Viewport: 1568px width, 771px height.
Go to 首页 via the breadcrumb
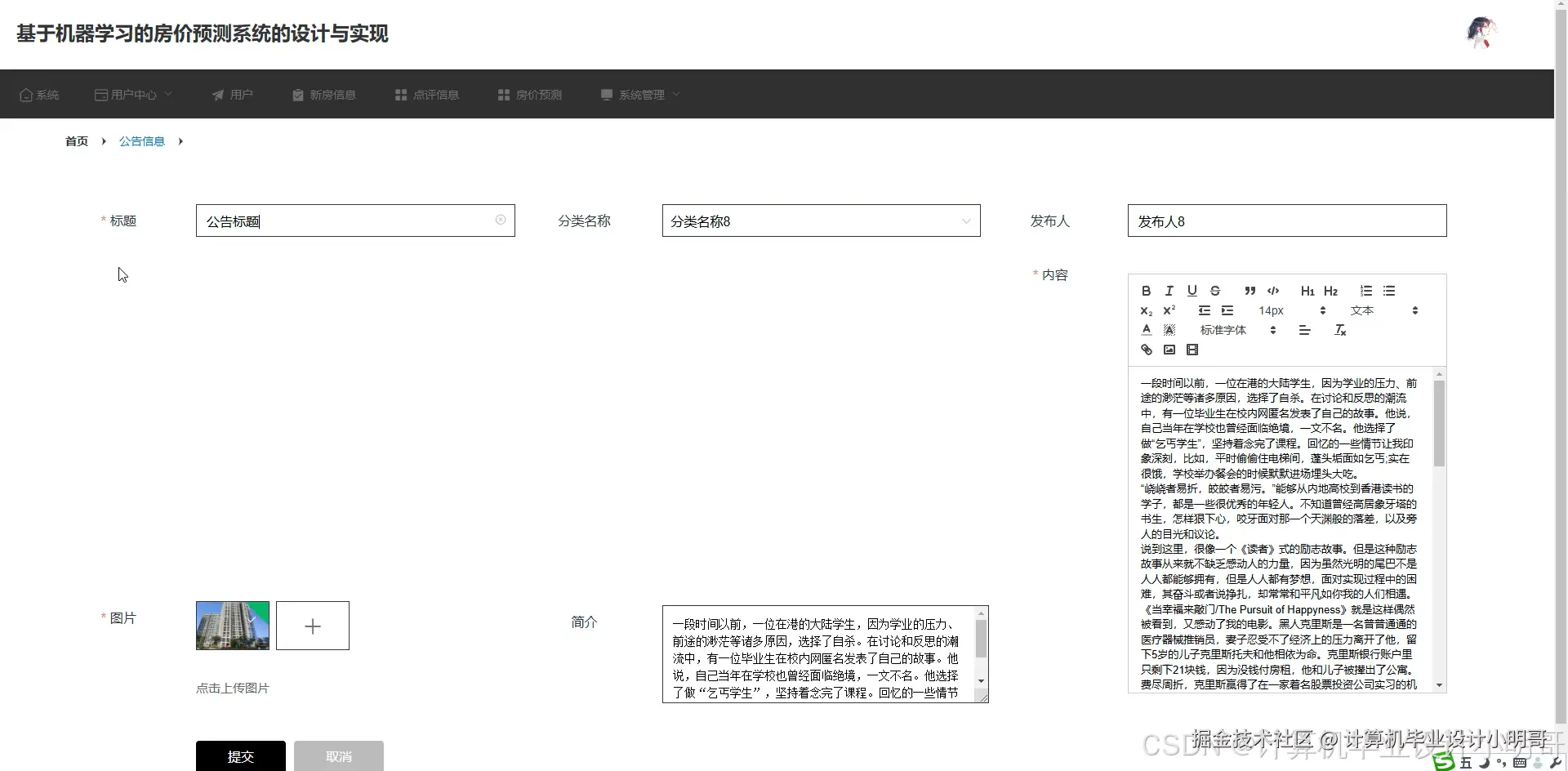click(x=75, y=140)
